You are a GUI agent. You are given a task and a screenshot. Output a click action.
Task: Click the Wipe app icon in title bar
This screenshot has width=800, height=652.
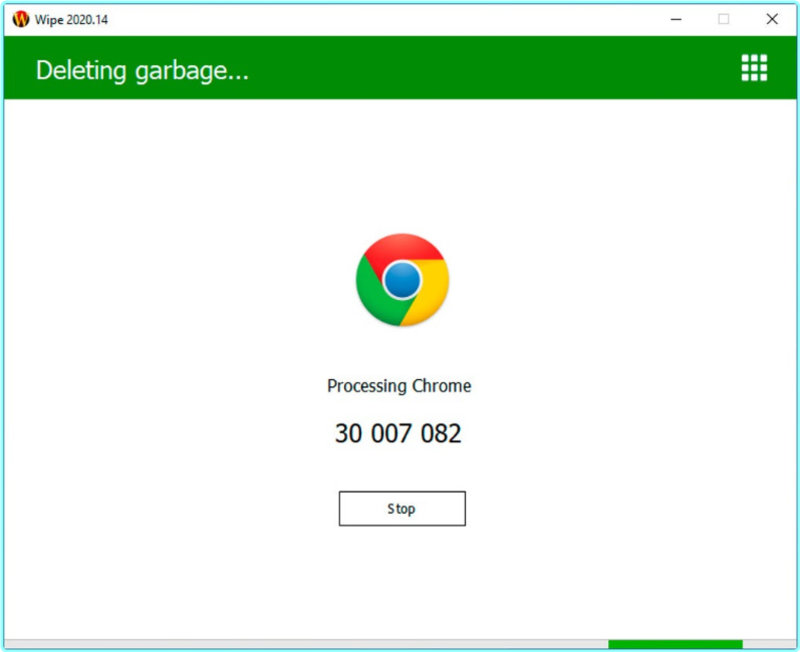21,19
